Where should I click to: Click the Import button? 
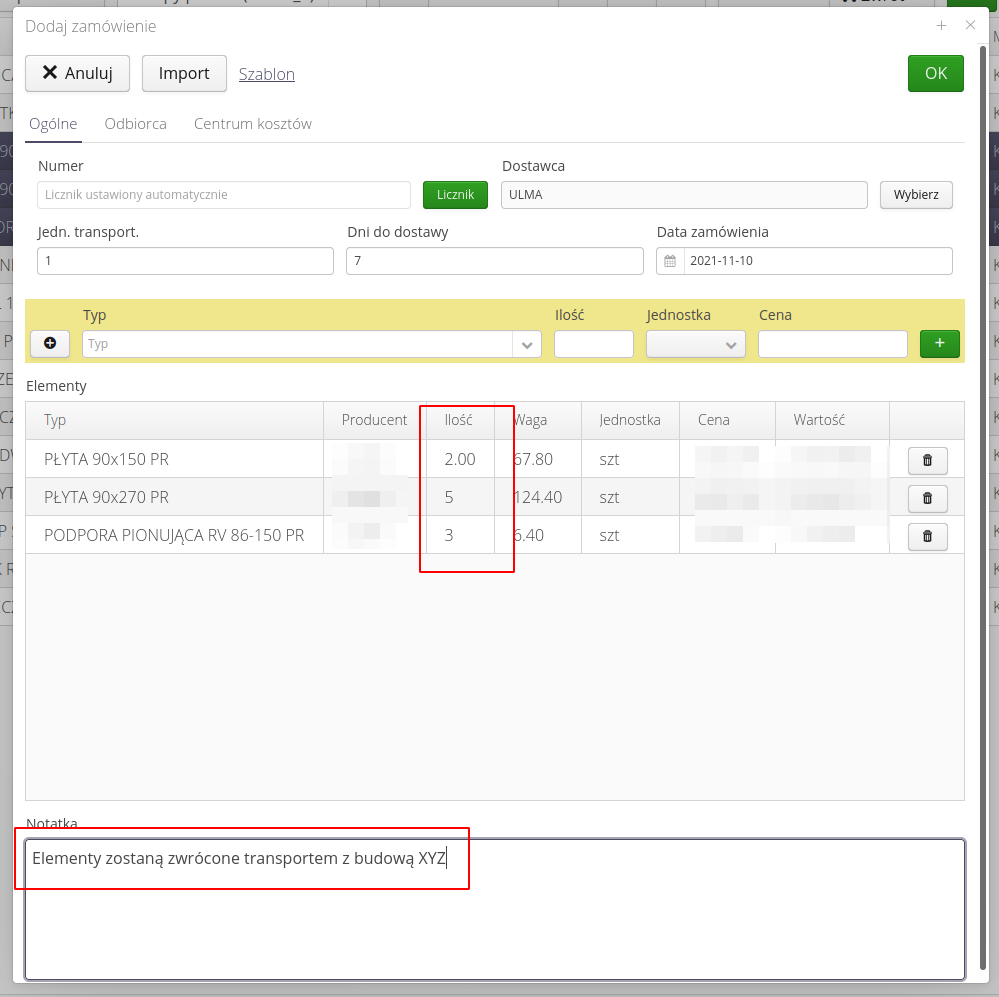coord(184,73)
